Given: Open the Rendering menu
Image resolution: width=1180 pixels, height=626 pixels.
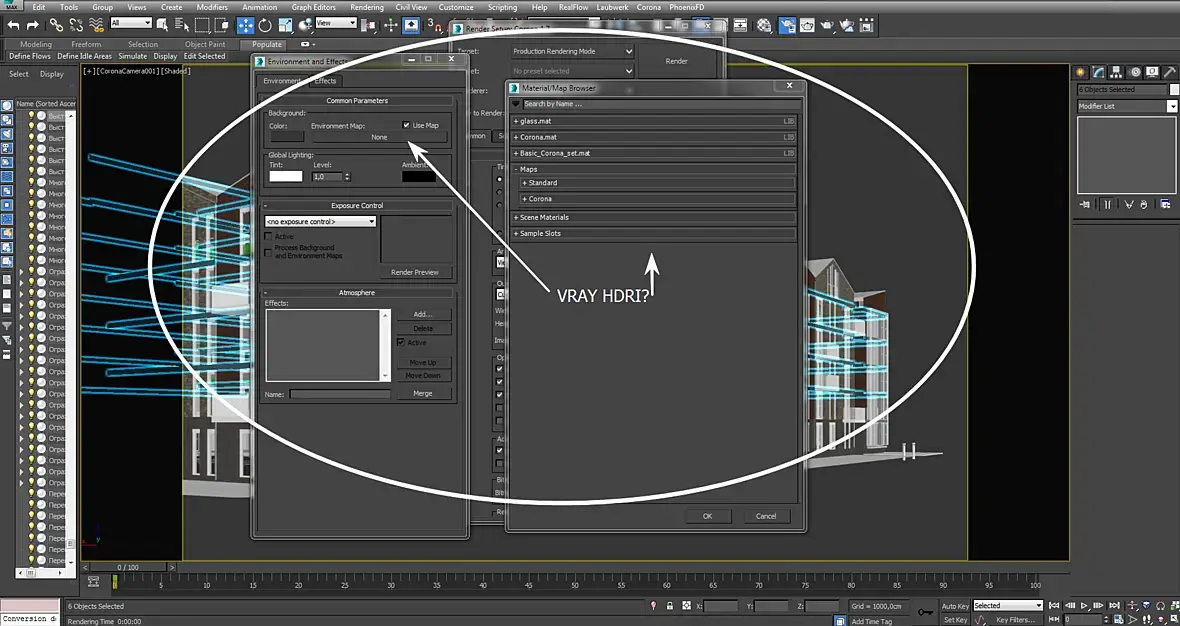Looking at the screenshot, I should click(x=366, y=7).
